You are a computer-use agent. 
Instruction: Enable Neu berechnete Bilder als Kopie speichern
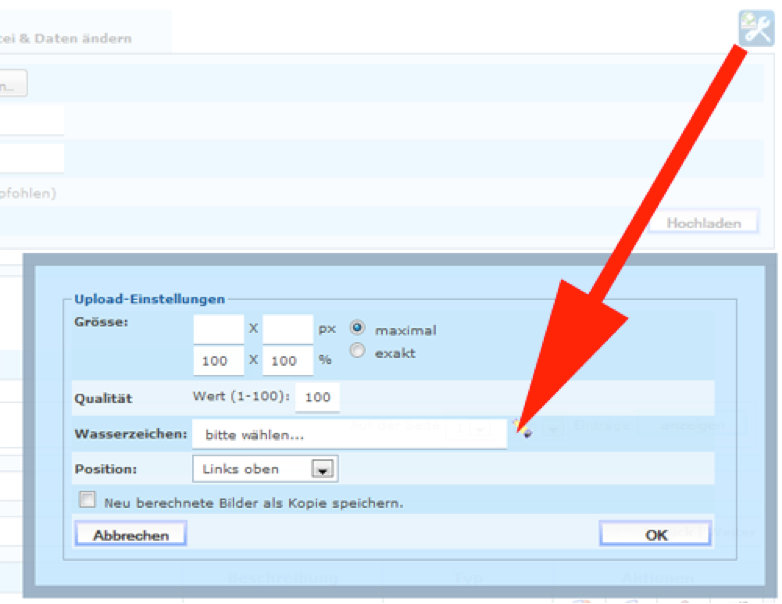coord(88,500)
